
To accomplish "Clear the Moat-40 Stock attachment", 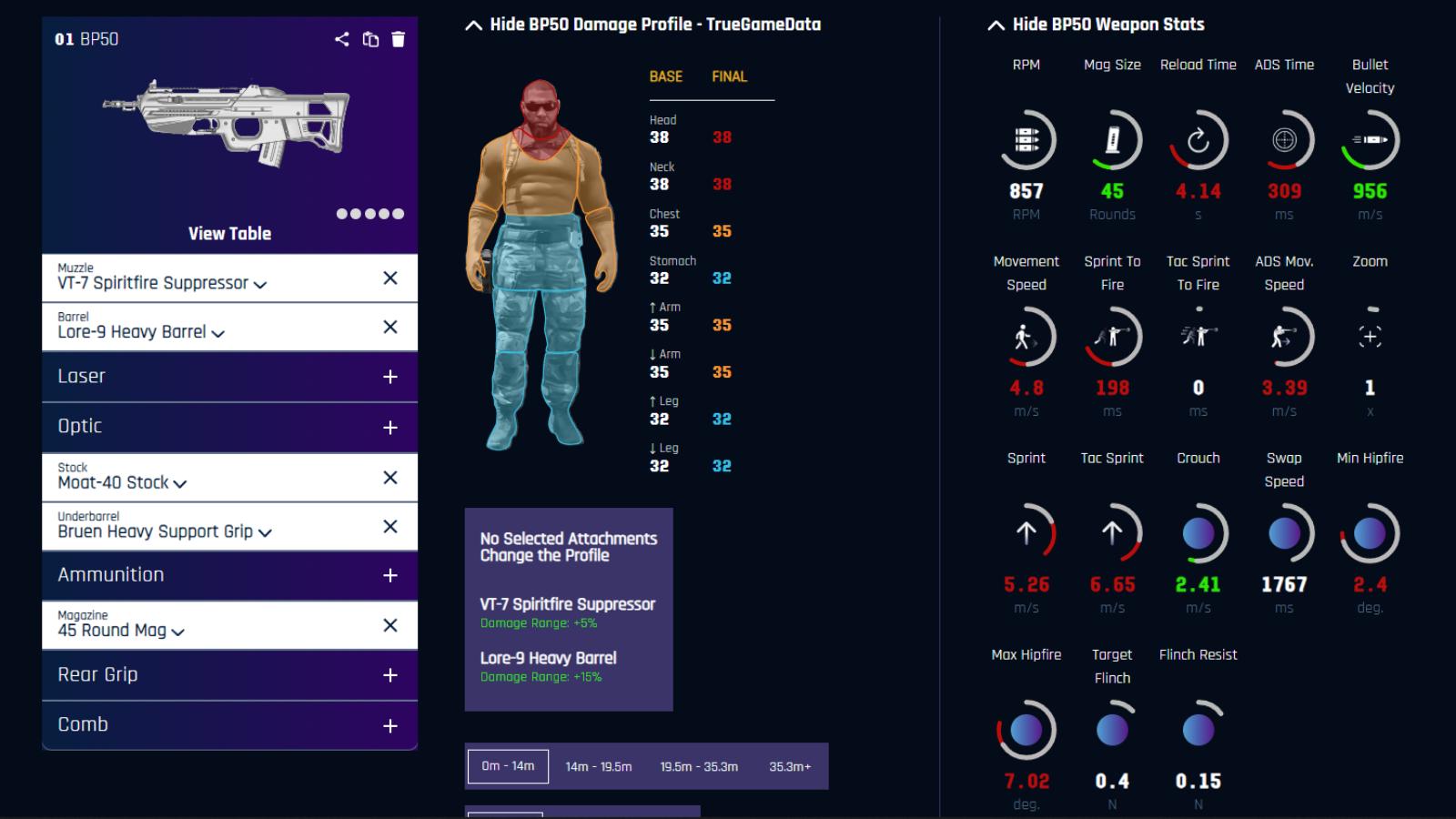I will 390,478.
